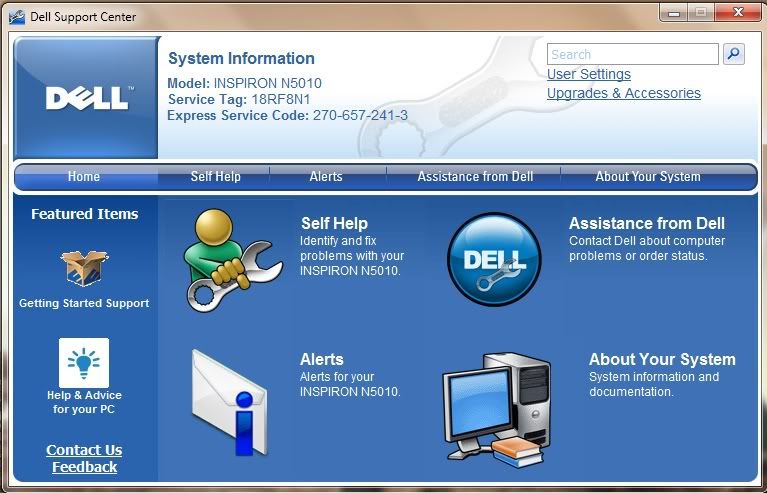767x493 pixels.
Task: Click the Getting Started Support box icon
Action: 84,268
